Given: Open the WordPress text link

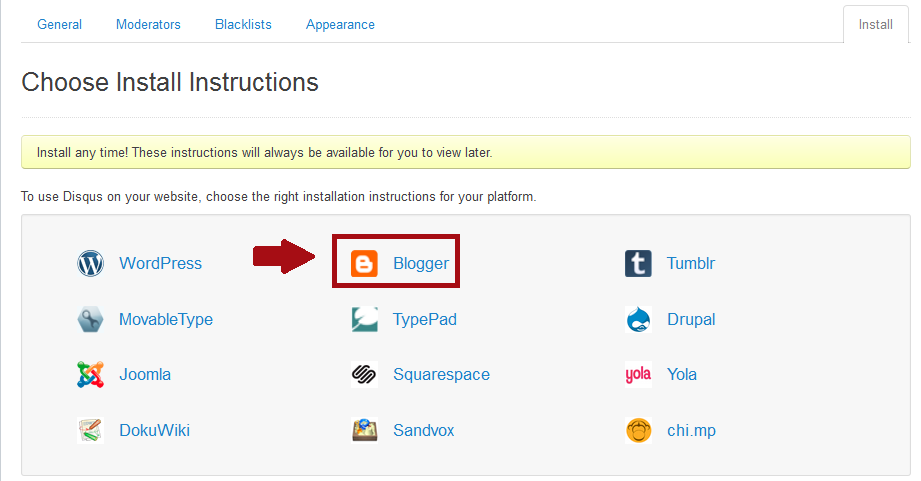Looking at the screenshot, I should pos(160,263).
